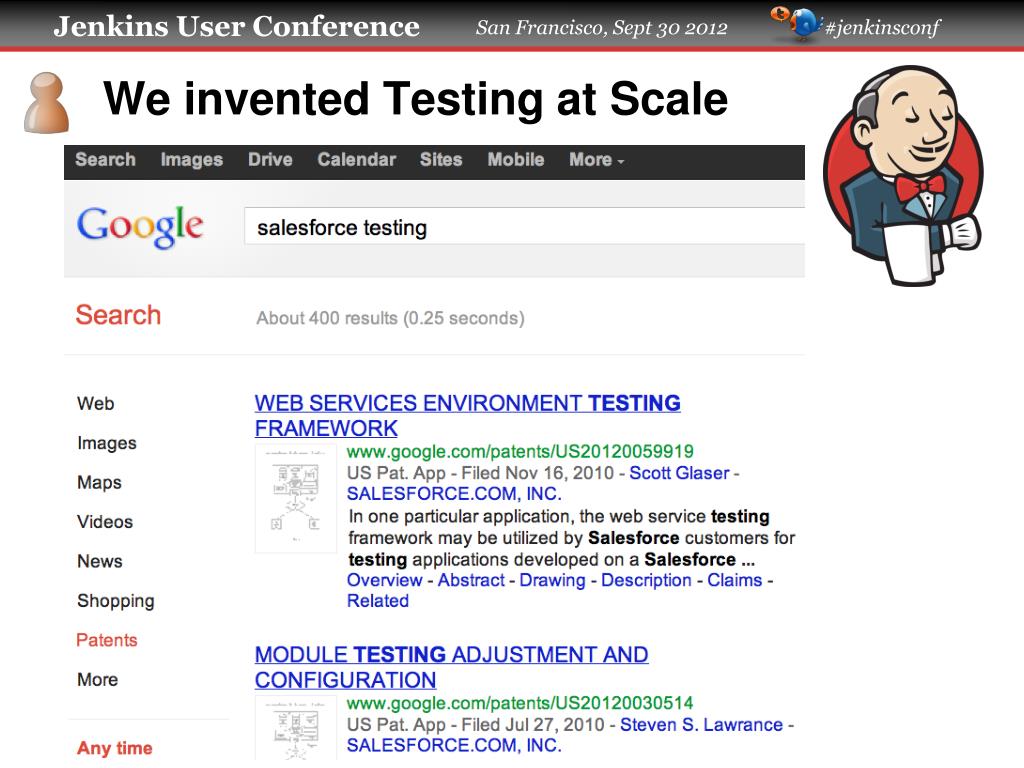The height and width of the screenshot is (768, 1024).
Task: Click URL www.google.com/patents/US20120030514
Action: (x=520, y=703)
